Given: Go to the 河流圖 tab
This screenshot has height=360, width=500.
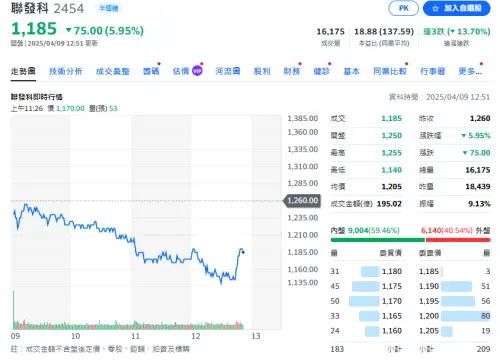Looking at the screenshot, I should pos(228,71).
